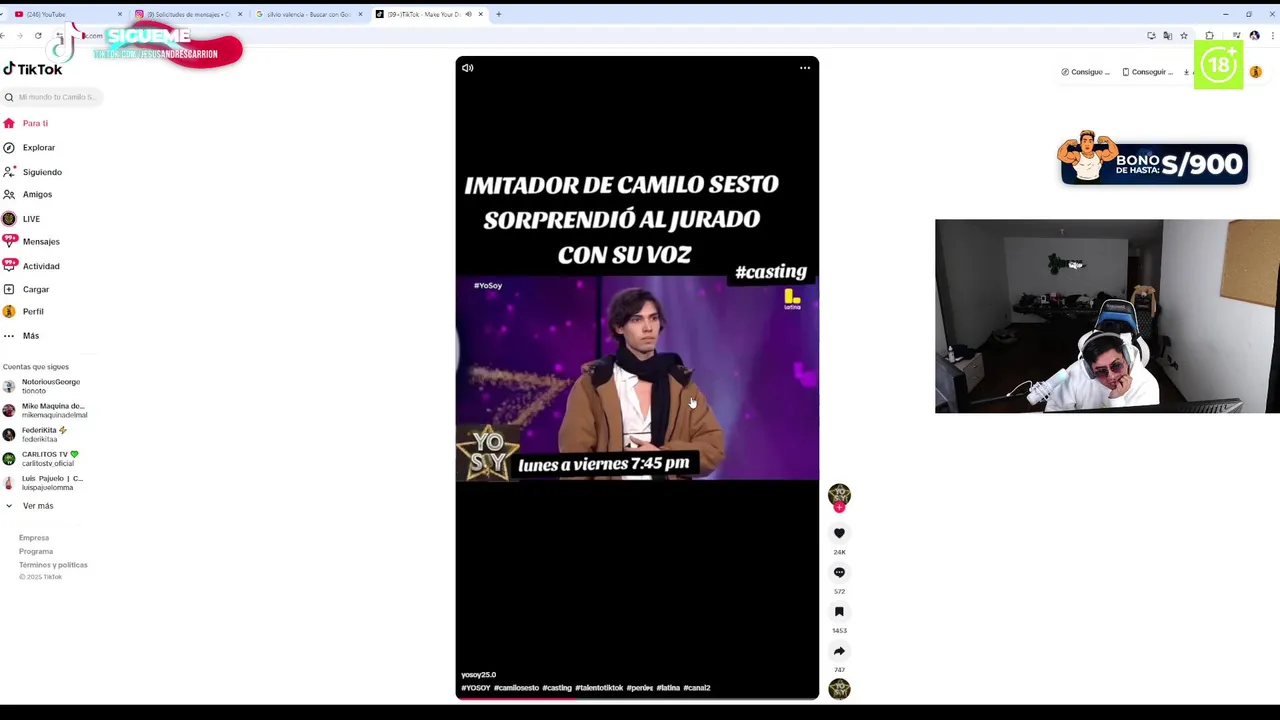Viewport: 1280px width, 720px height.
Task: Open the media control icon in the toolbar
Action: (x=1237, y=36)
